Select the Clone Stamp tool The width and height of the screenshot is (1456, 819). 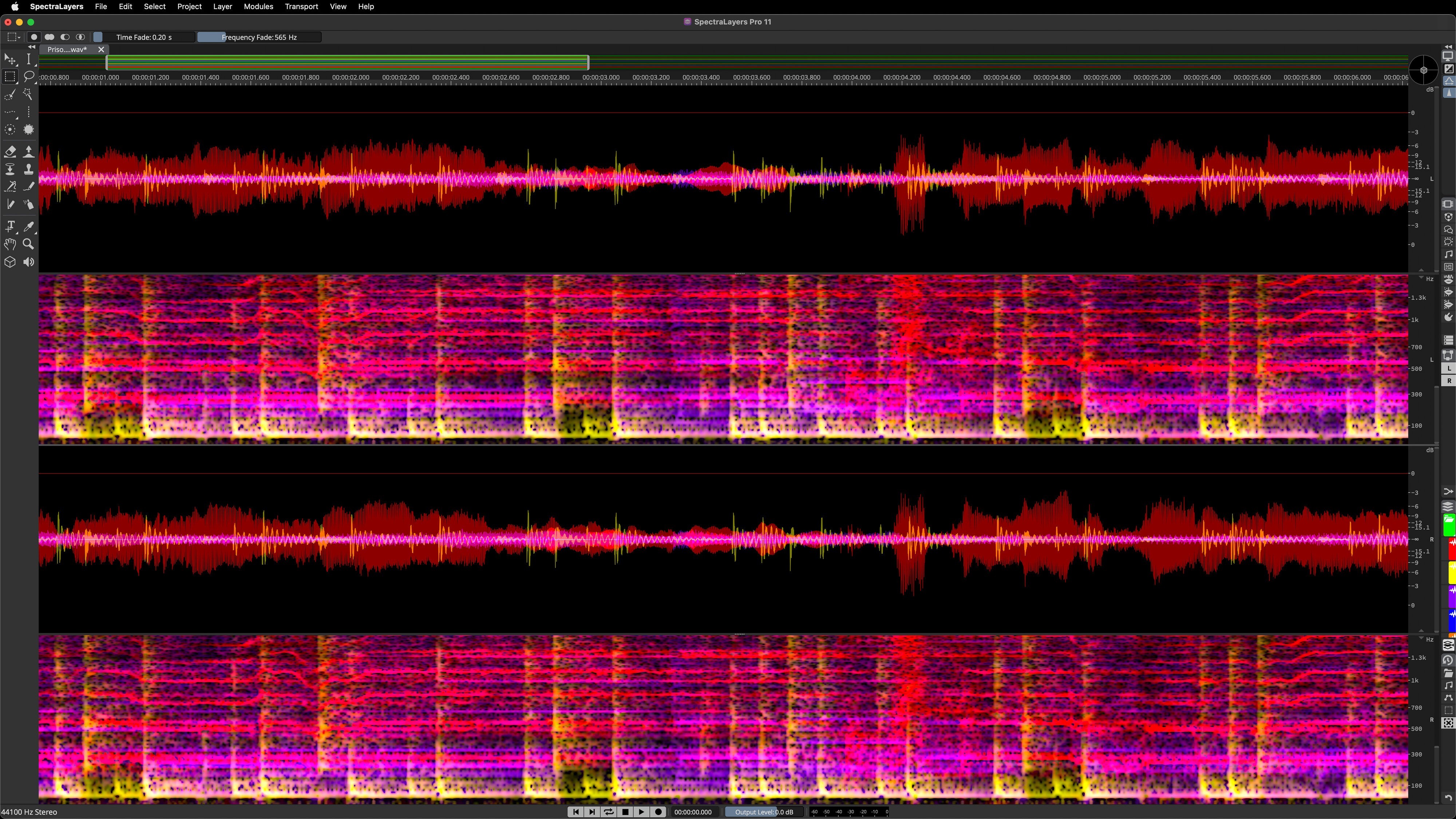click(x=29, y=169)
